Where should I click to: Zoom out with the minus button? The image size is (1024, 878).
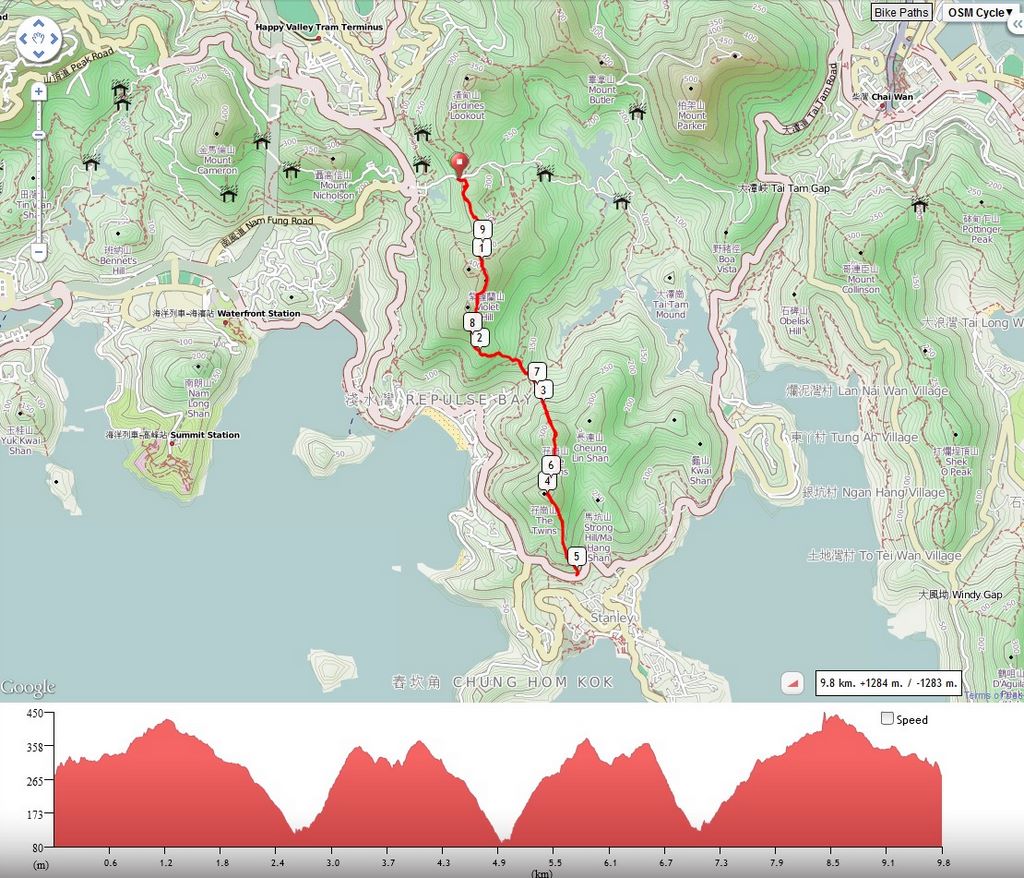click(x=39, y=252)
